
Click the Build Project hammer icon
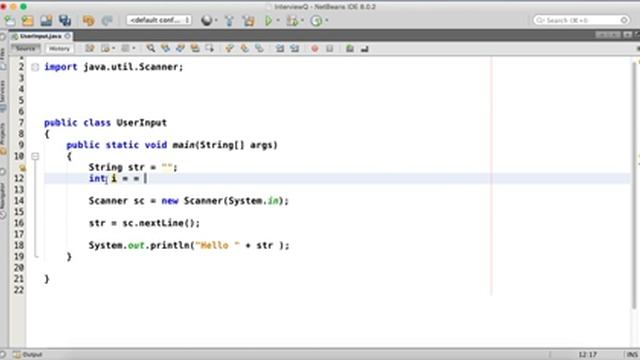pyautogui.click(x=229, y=20)
